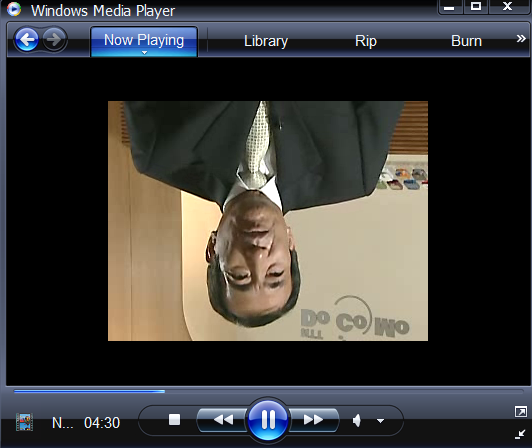Close the Windows Media Player window
Viewport: 532px width, 448px height.
pyautogui.click(x=508, y=6)
